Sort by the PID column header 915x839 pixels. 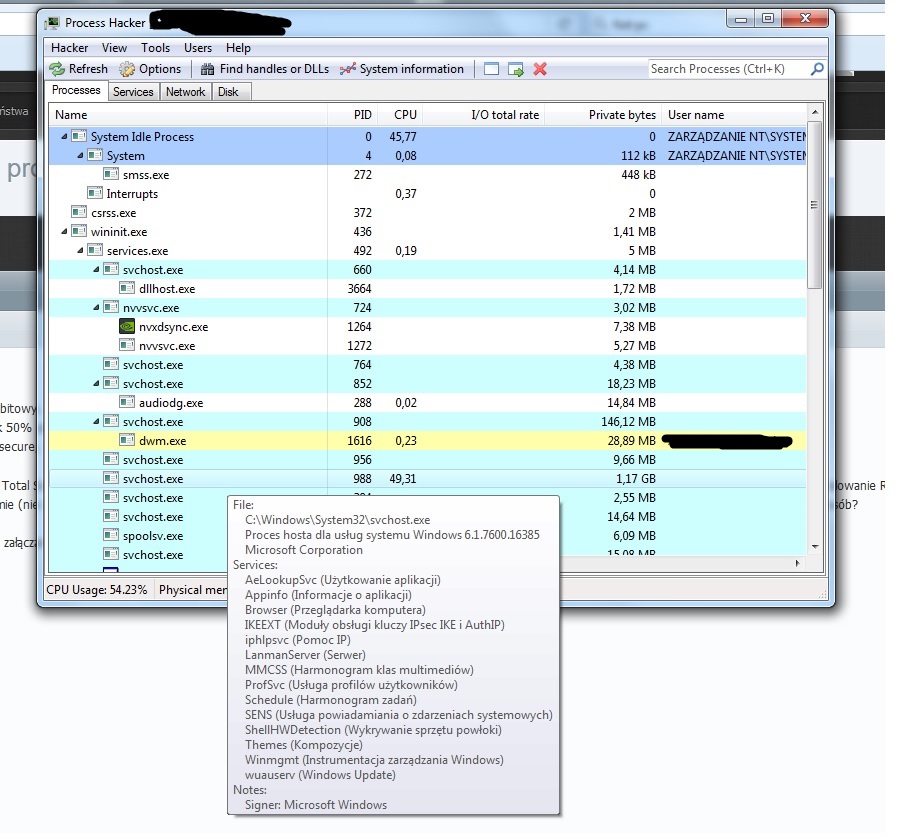click(353, 115)
